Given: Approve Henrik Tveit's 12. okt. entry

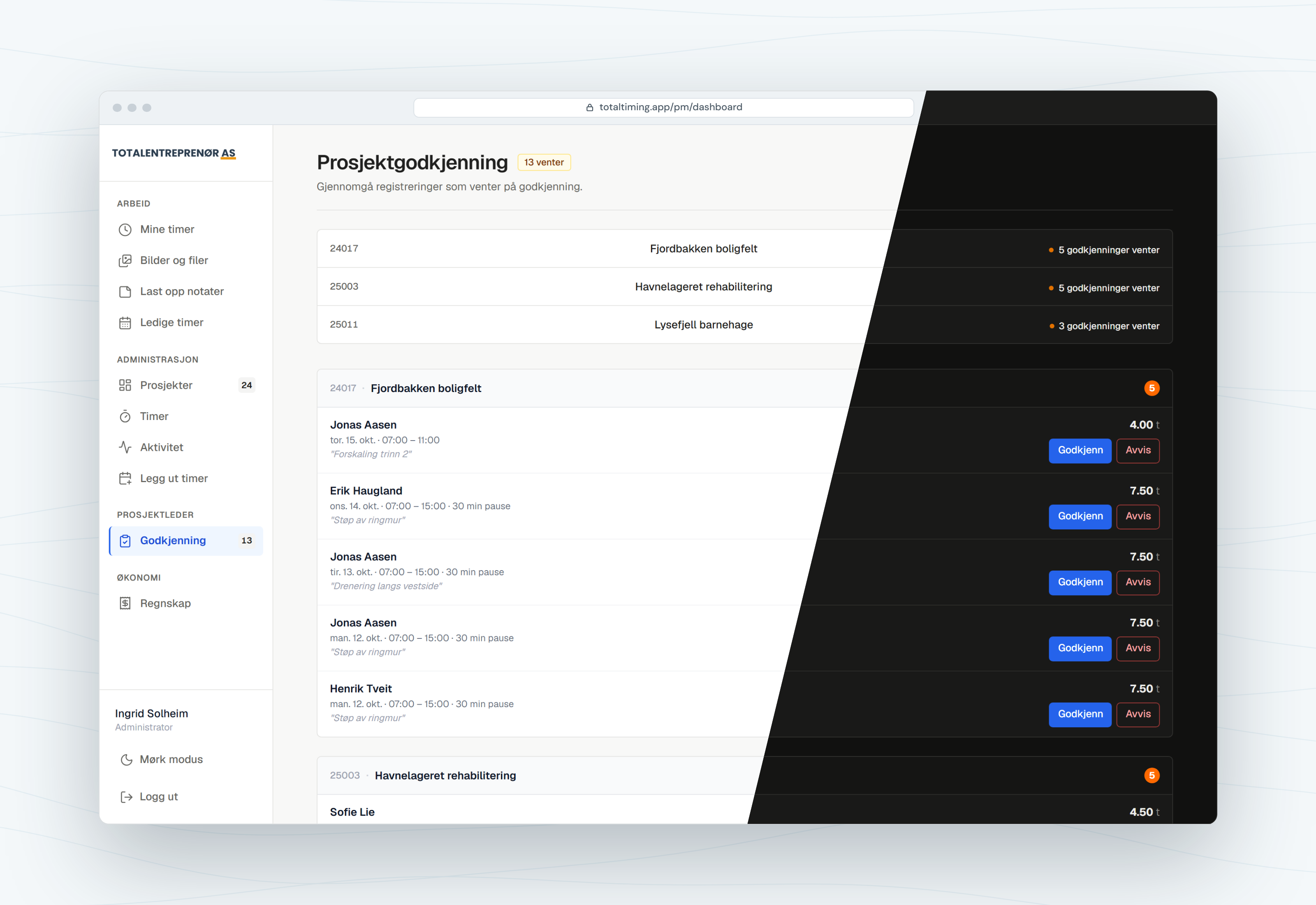Looking at the screenshot, I should pos(1080,715).
